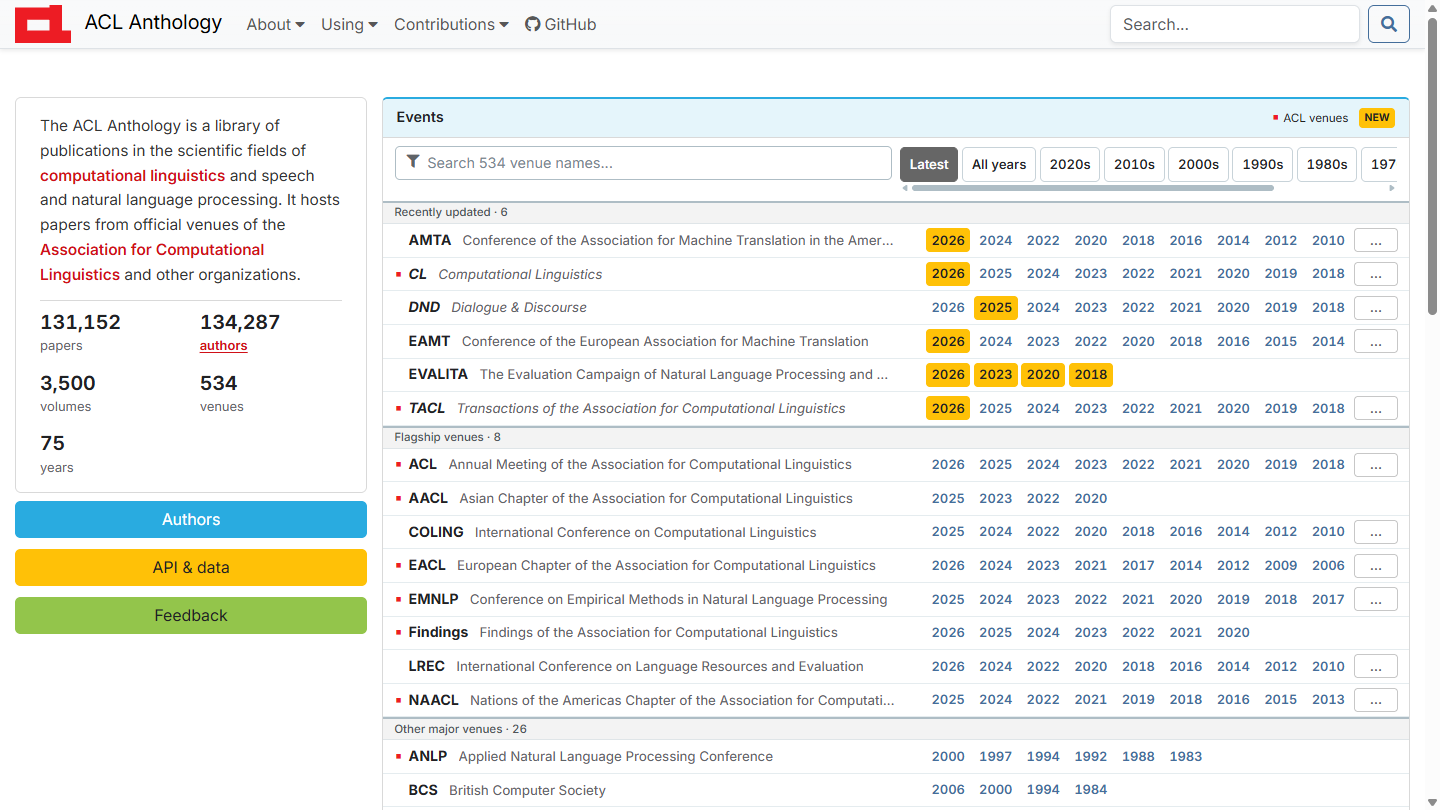1440x810 pixels.
Task: Open DND 2025 highlighted year
Action: 995,307
